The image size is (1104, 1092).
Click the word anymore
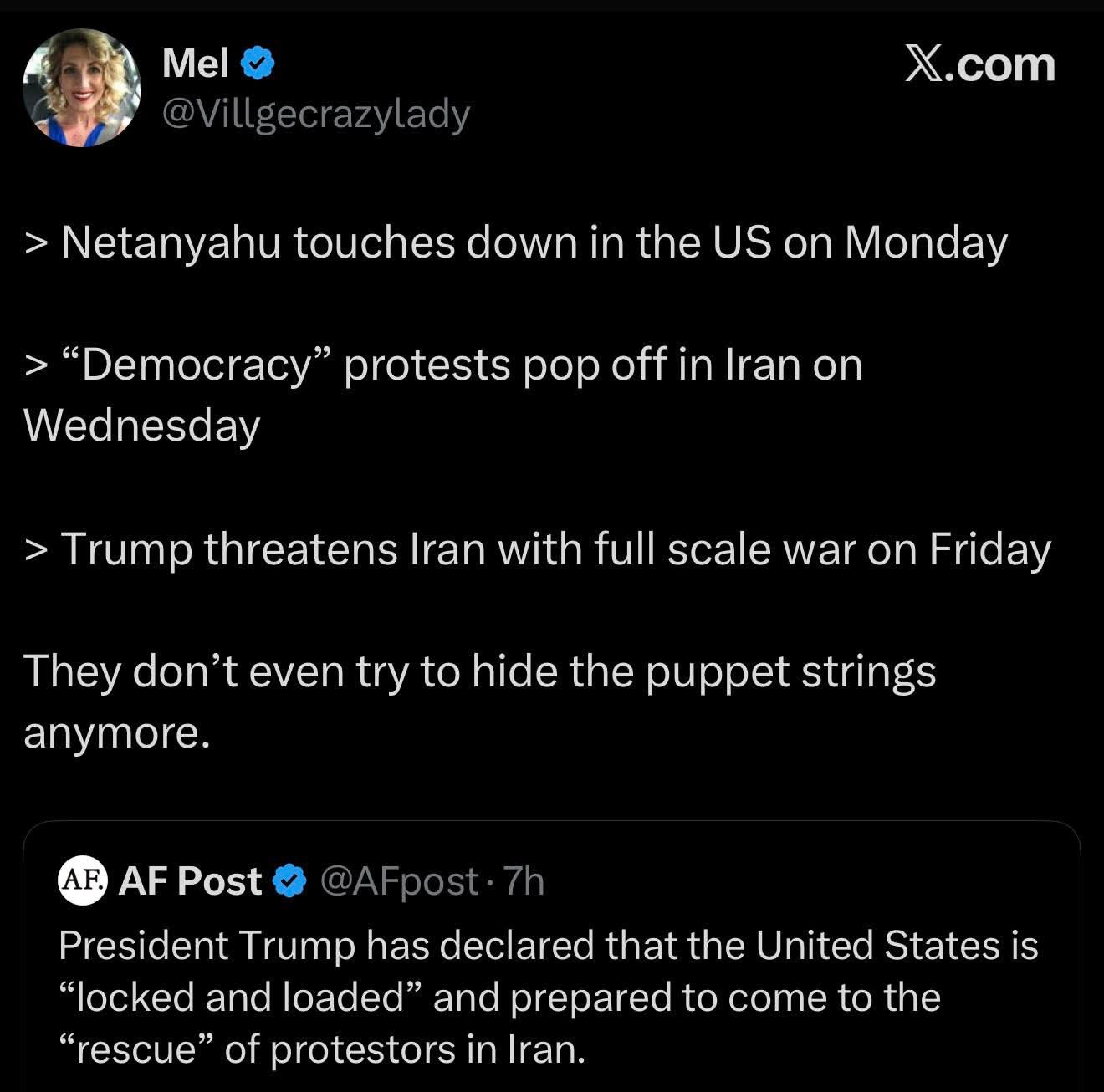[x=115, y=732]
